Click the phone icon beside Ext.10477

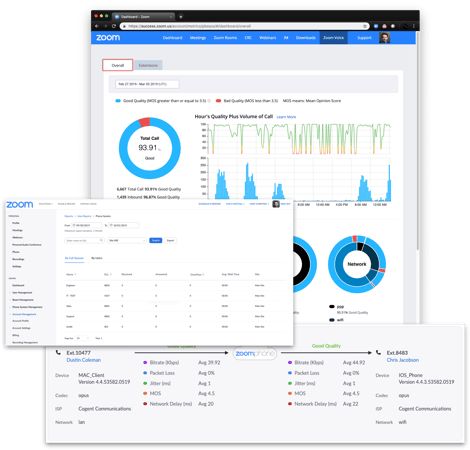[x=58, y=352]
